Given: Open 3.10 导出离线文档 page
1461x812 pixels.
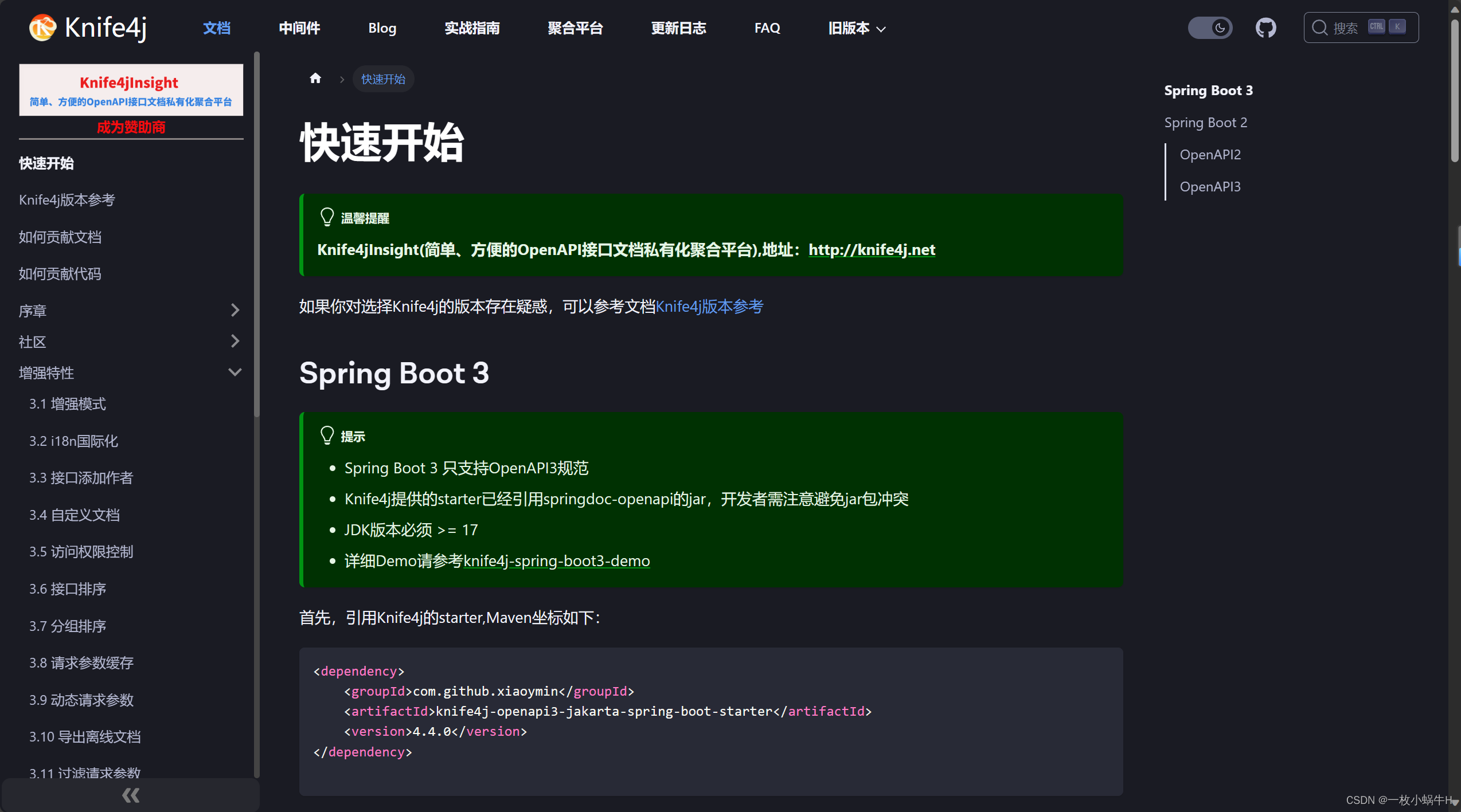Looking at the screenshot, I should [x=85, y=737].
